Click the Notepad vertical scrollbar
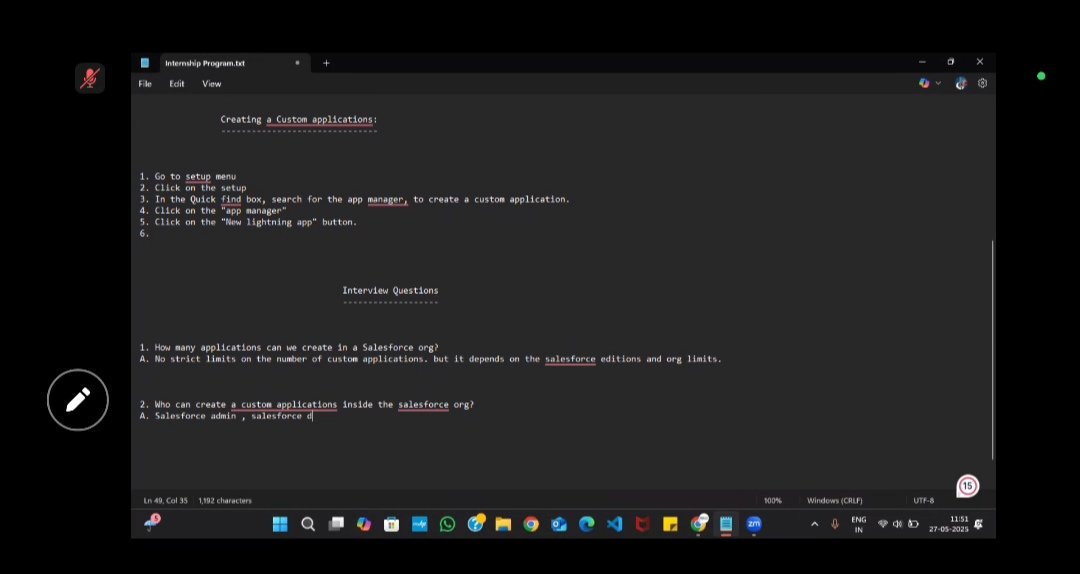1080x574 pixels. point(992,350)
